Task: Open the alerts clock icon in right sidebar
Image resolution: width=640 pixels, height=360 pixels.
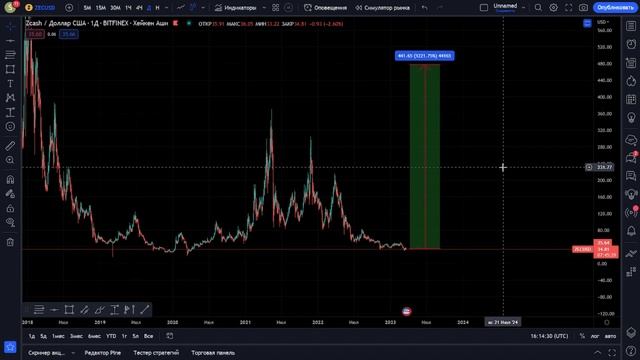Action: [631, 44]
